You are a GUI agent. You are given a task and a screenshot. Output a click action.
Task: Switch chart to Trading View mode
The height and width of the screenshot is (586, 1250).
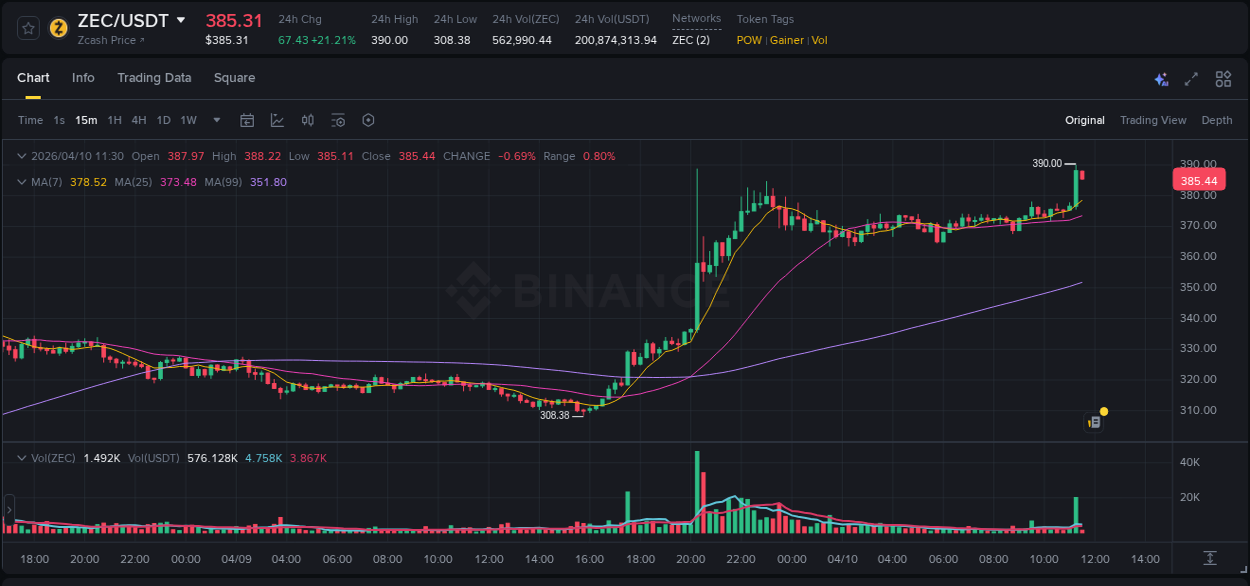pyautogui.click(x=1153, y=120)
